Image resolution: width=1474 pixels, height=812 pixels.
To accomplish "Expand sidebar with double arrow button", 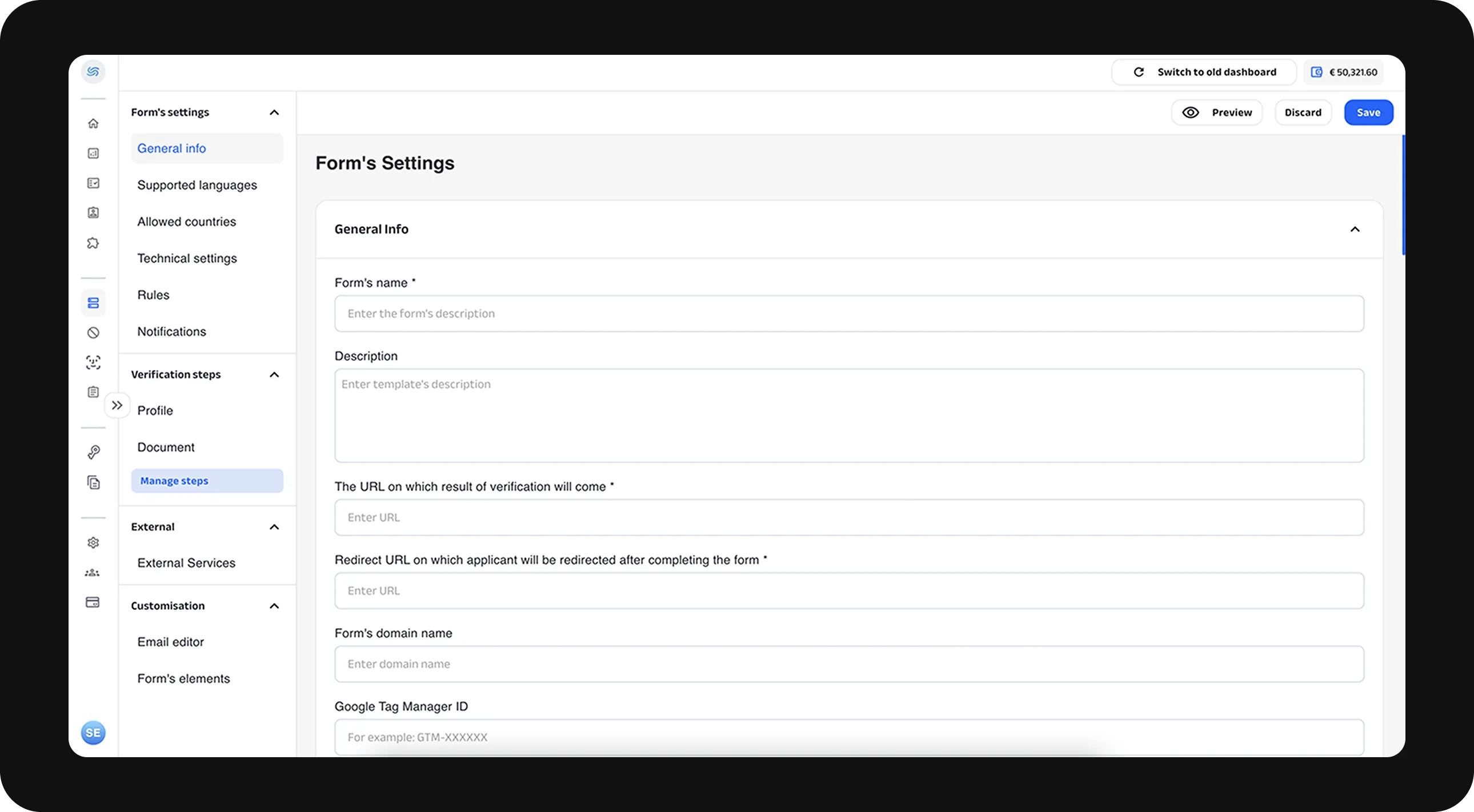I will (117, 405).
